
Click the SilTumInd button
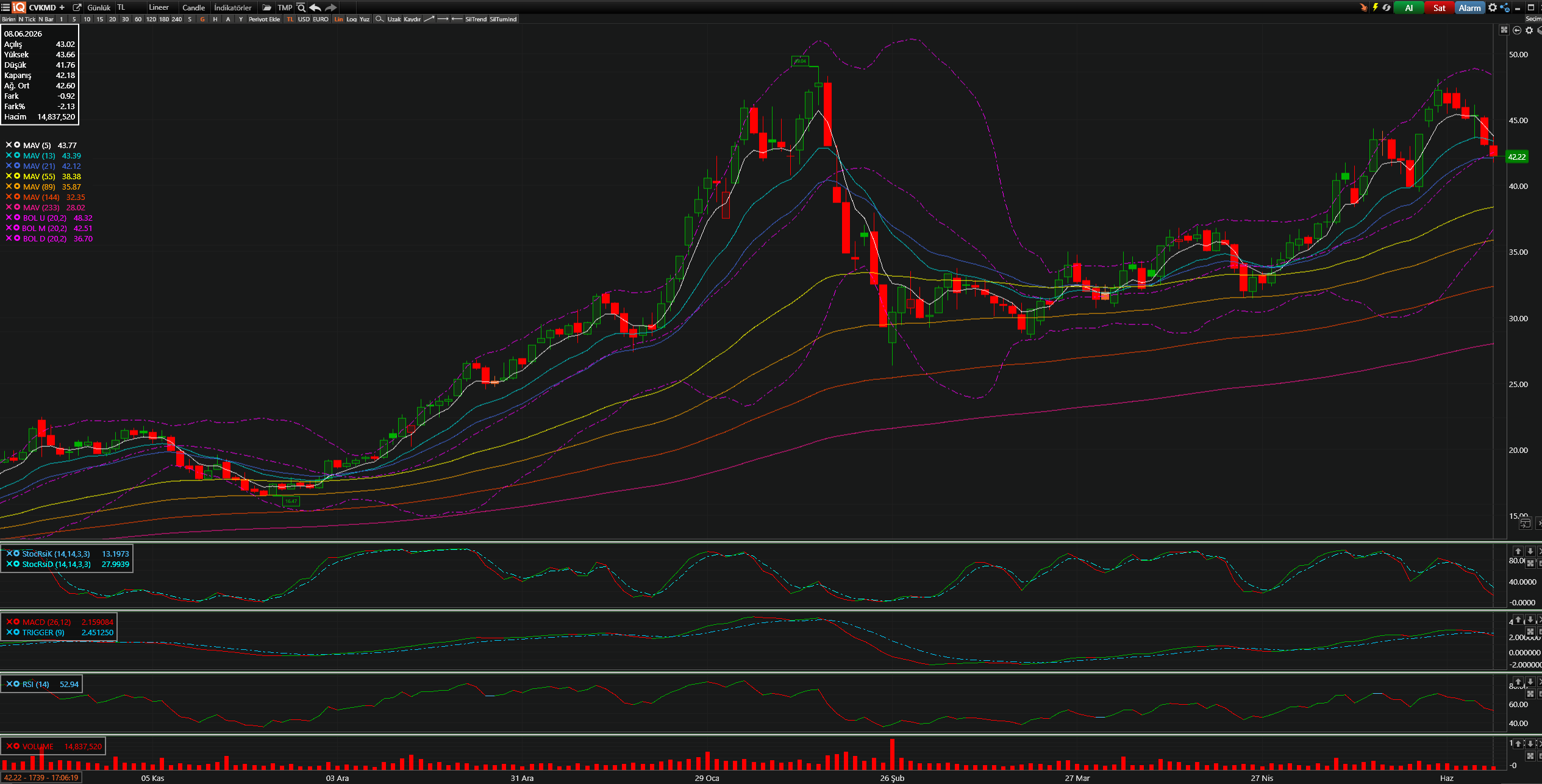tap(503, 19)
